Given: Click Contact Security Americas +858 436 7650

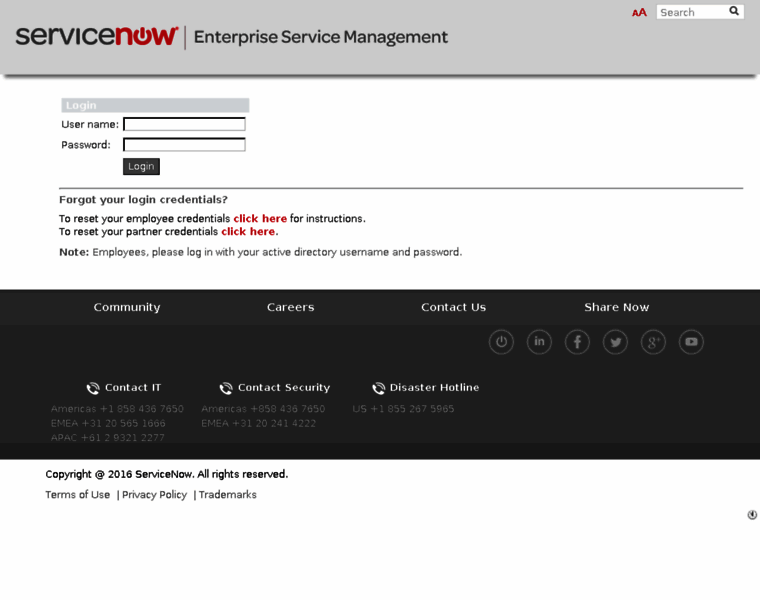Looking at the screenshot, I should [263, 409].
